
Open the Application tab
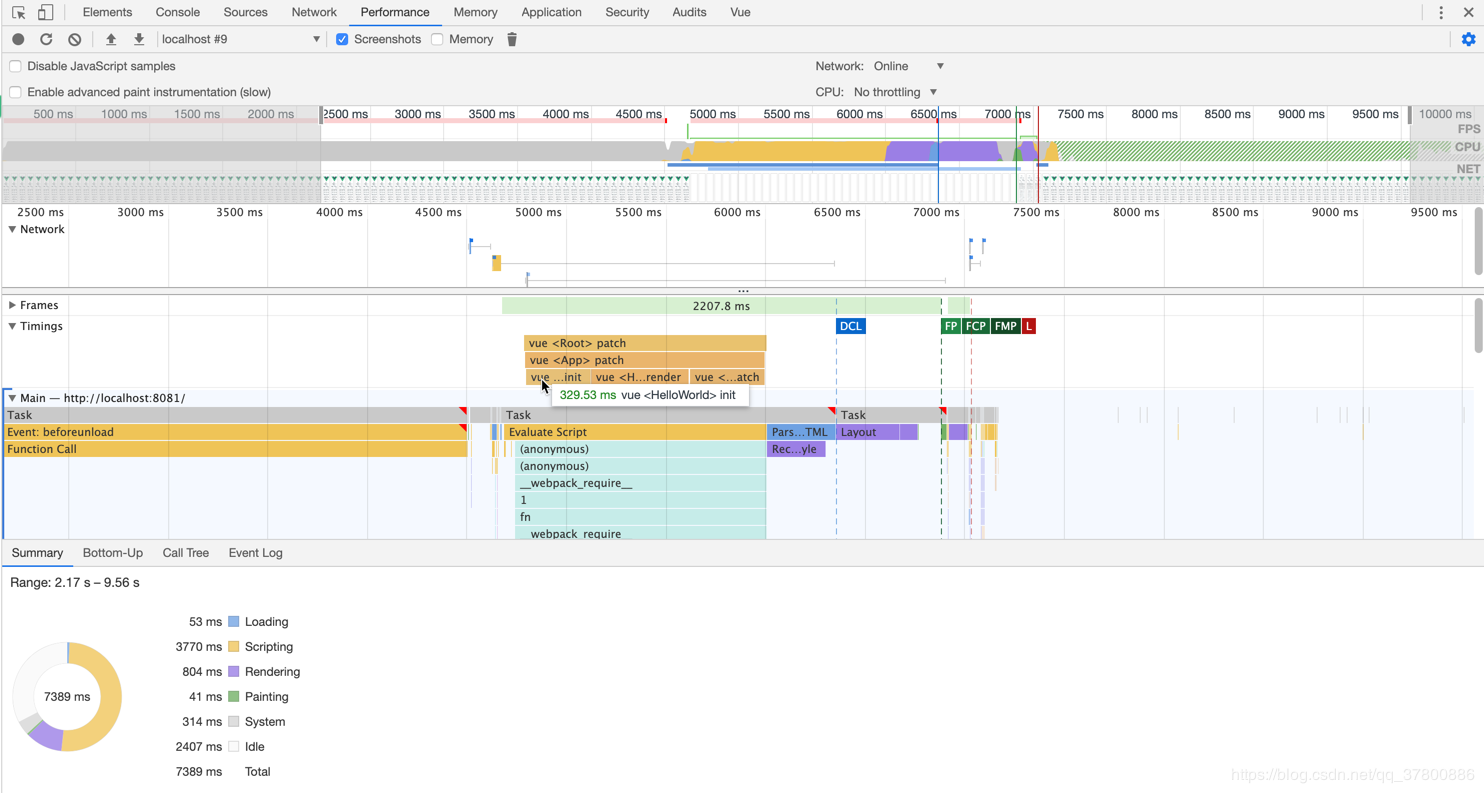(551, 12)
